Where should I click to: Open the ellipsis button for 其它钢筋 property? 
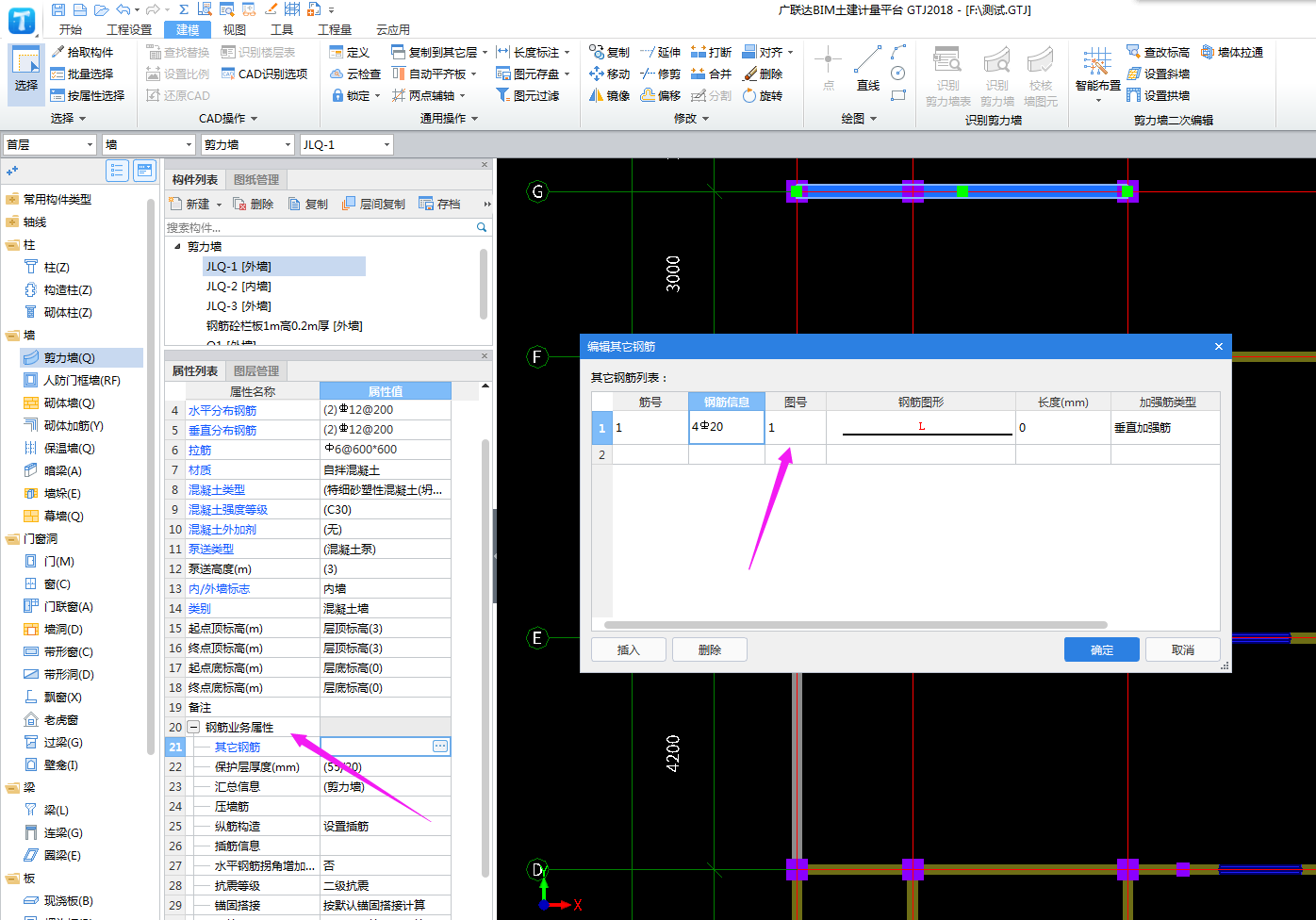(x=440, y=747)
